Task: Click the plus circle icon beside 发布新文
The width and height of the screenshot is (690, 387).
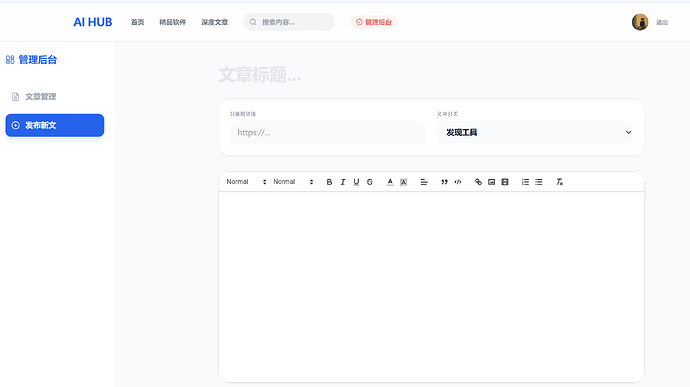Action: [15, 125]
